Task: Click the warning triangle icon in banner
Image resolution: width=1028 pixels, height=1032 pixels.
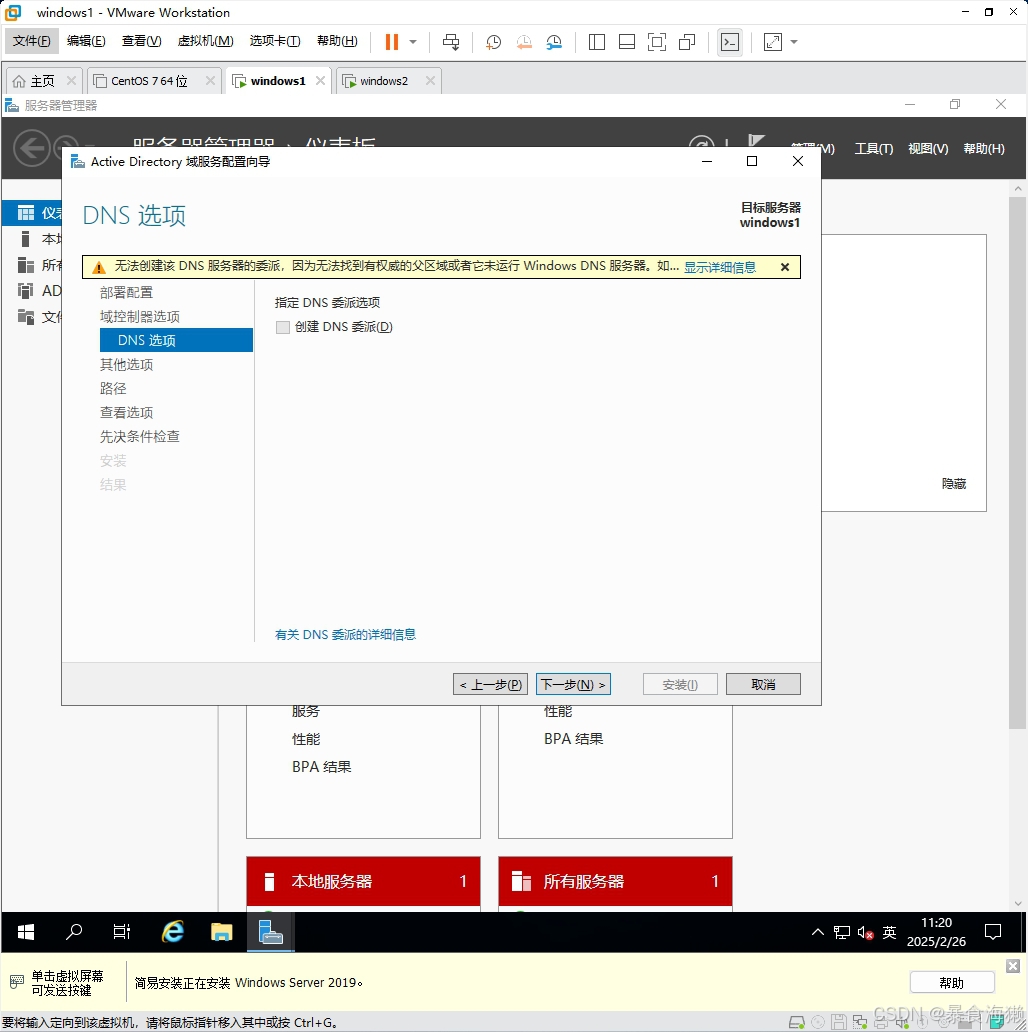Action: pos(99,267)
